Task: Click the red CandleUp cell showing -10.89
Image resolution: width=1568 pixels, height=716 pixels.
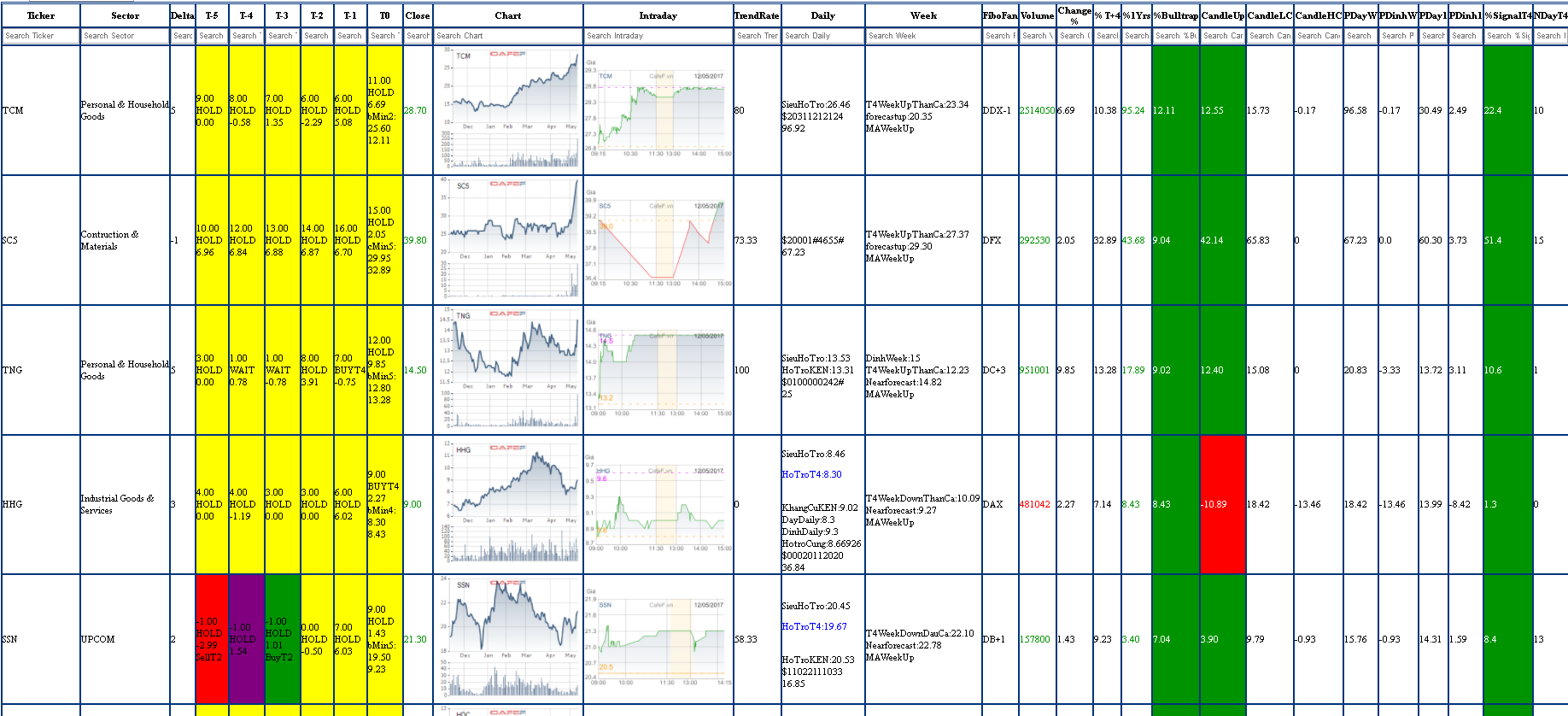Action: tap(1222, 504)
